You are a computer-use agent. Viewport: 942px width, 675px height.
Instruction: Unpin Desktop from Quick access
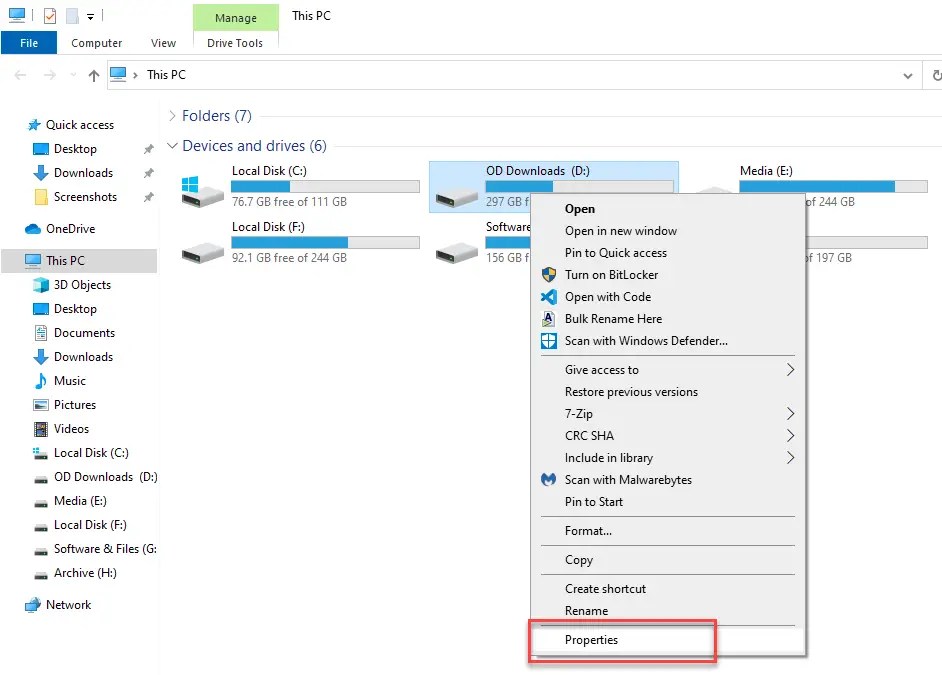pyautogui.click(x=148, y=149)
